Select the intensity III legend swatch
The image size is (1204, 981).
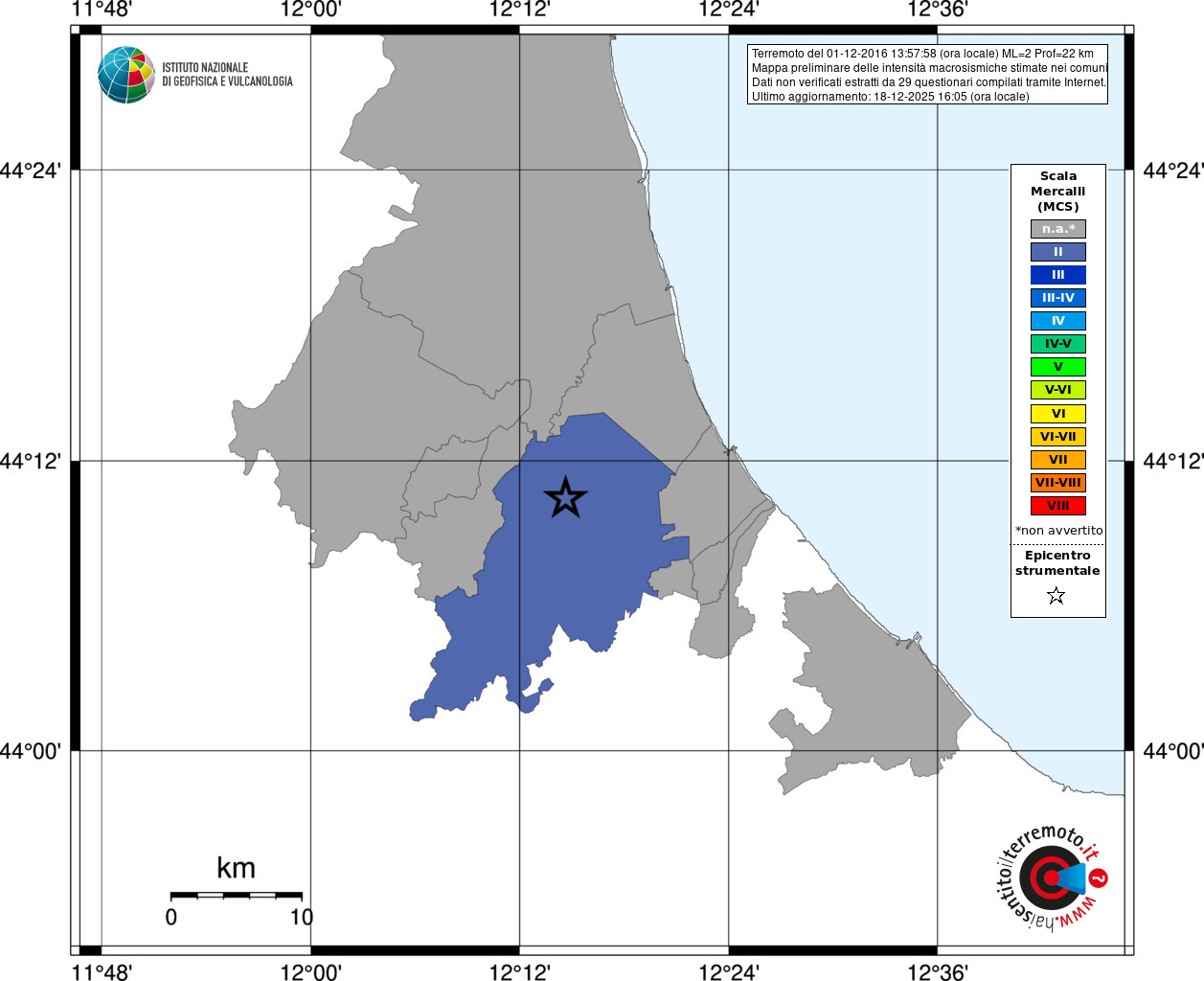point(1058,275)
